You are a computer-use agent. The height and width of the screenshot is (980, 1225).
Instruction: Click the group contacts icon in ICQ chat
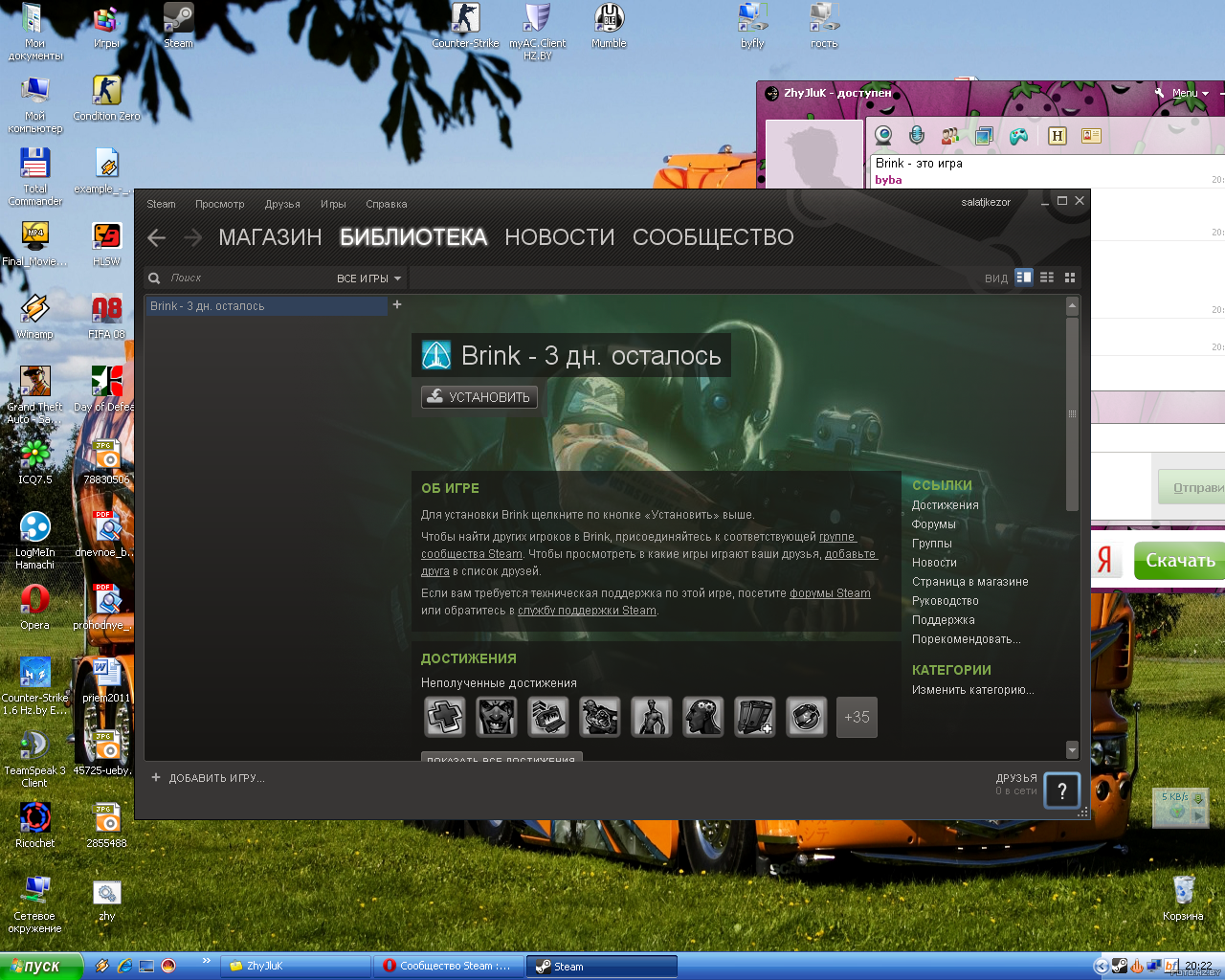click(x=950, y=135)
